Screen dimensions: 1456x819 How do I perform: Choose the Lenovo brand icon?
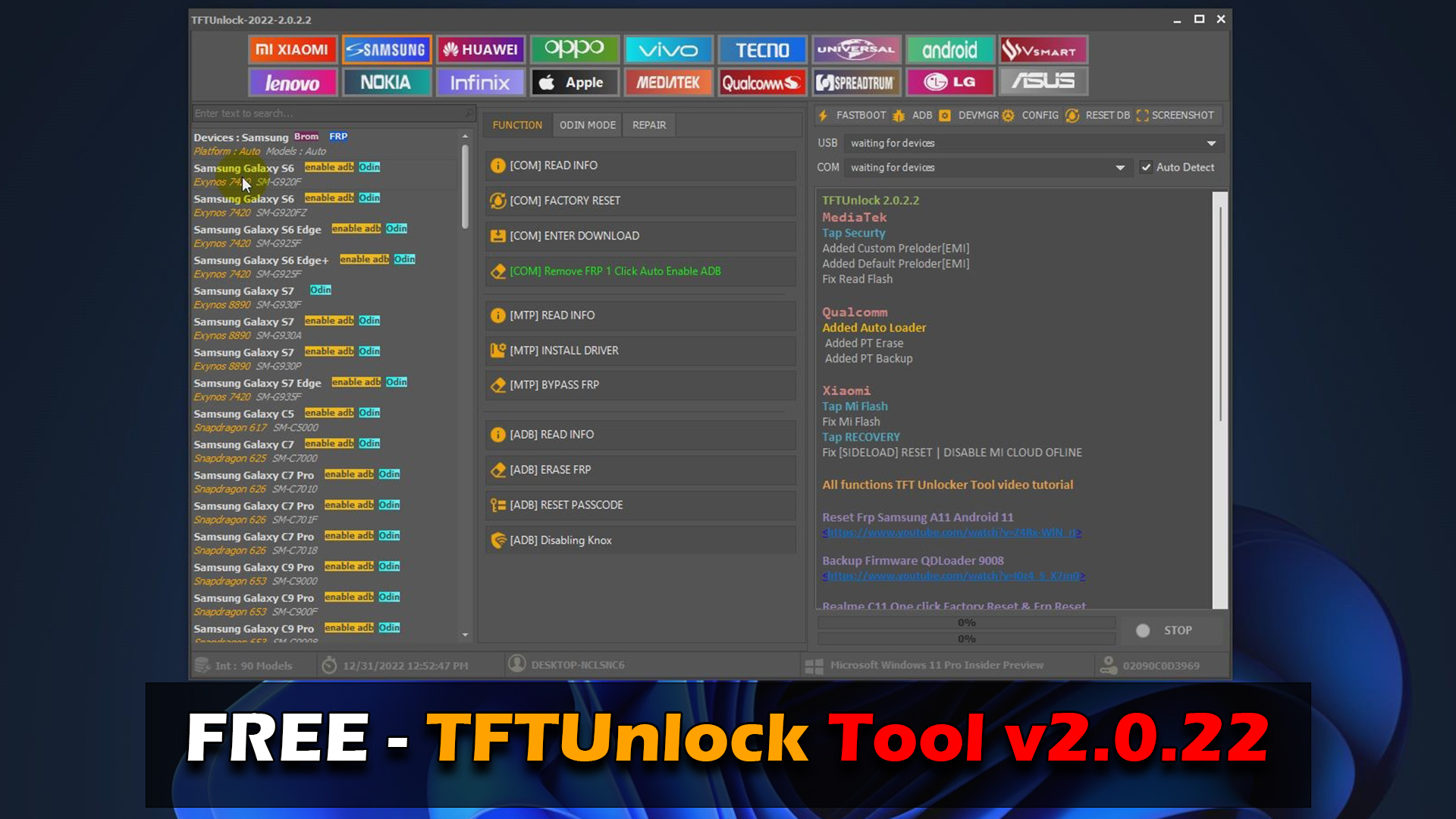coord(292,82)
